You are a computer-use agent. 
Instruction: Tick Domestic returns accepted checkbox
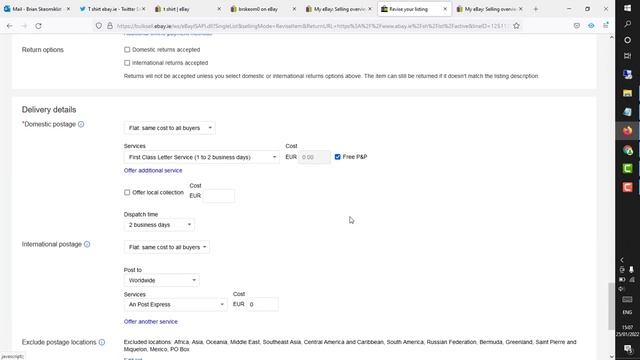click(127, 49)
